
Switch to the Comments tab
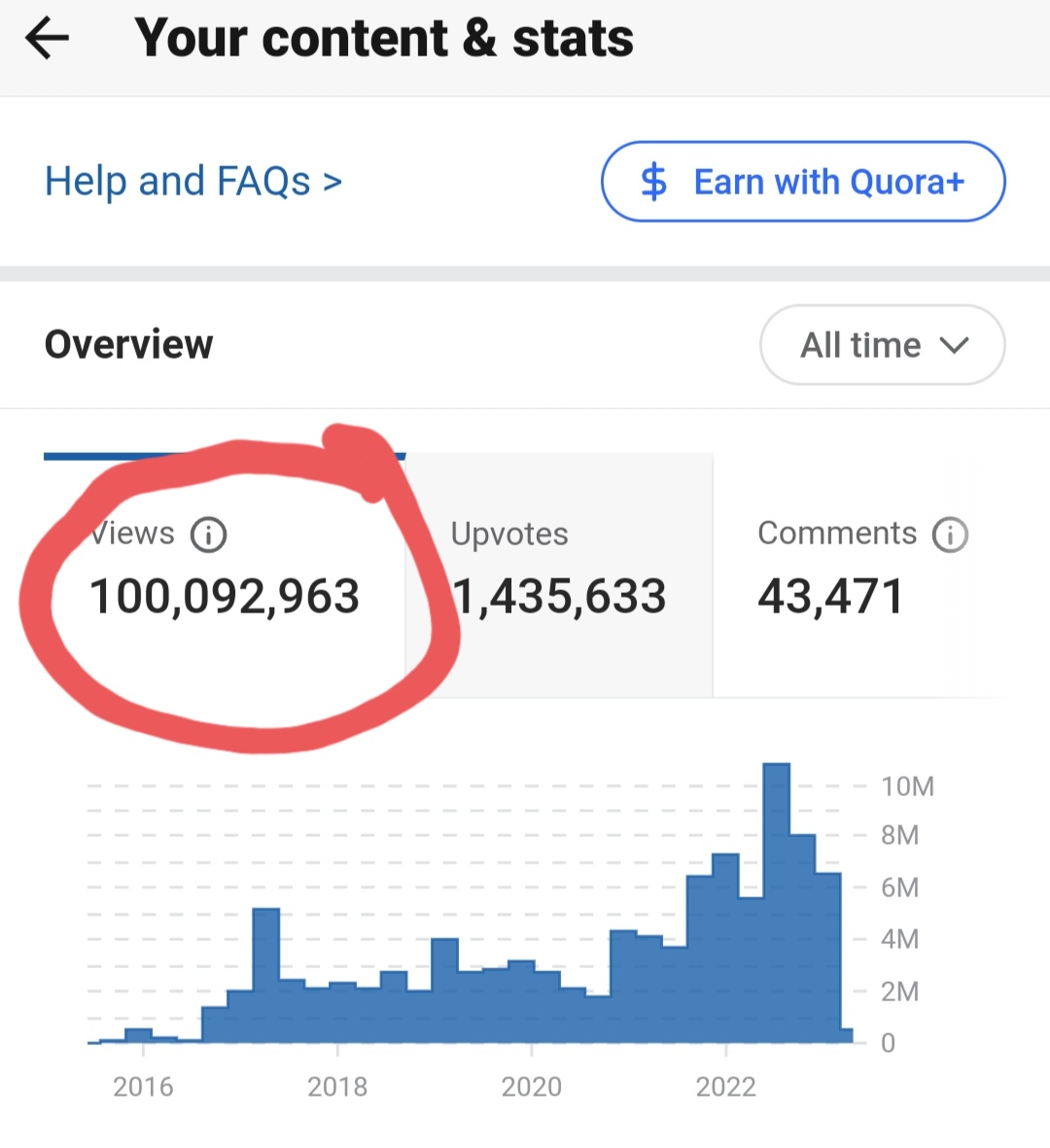[x=858, y=574]
